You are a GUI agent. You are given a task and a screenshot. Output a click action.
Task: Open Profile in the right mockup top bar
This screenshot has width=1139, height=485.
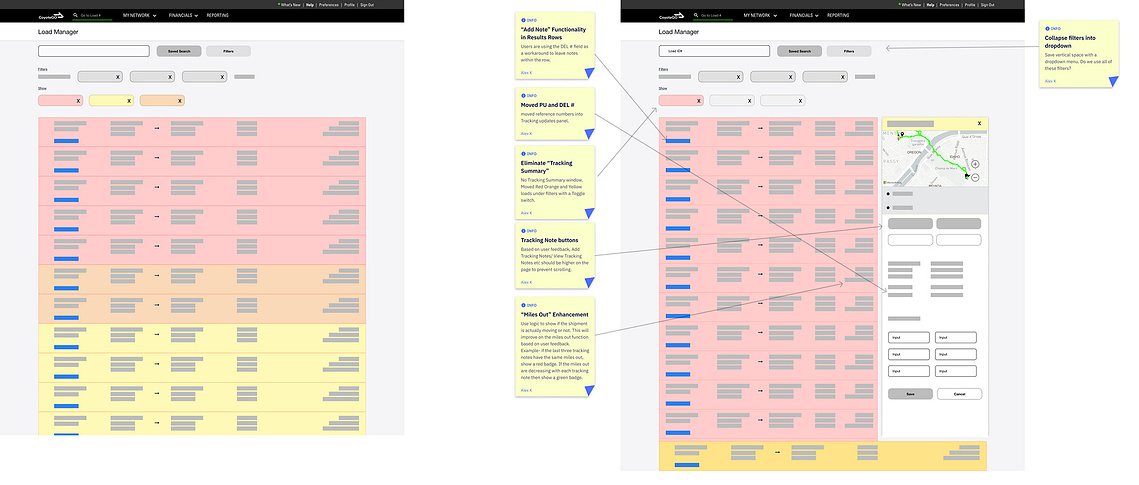[x=970, y=4]
